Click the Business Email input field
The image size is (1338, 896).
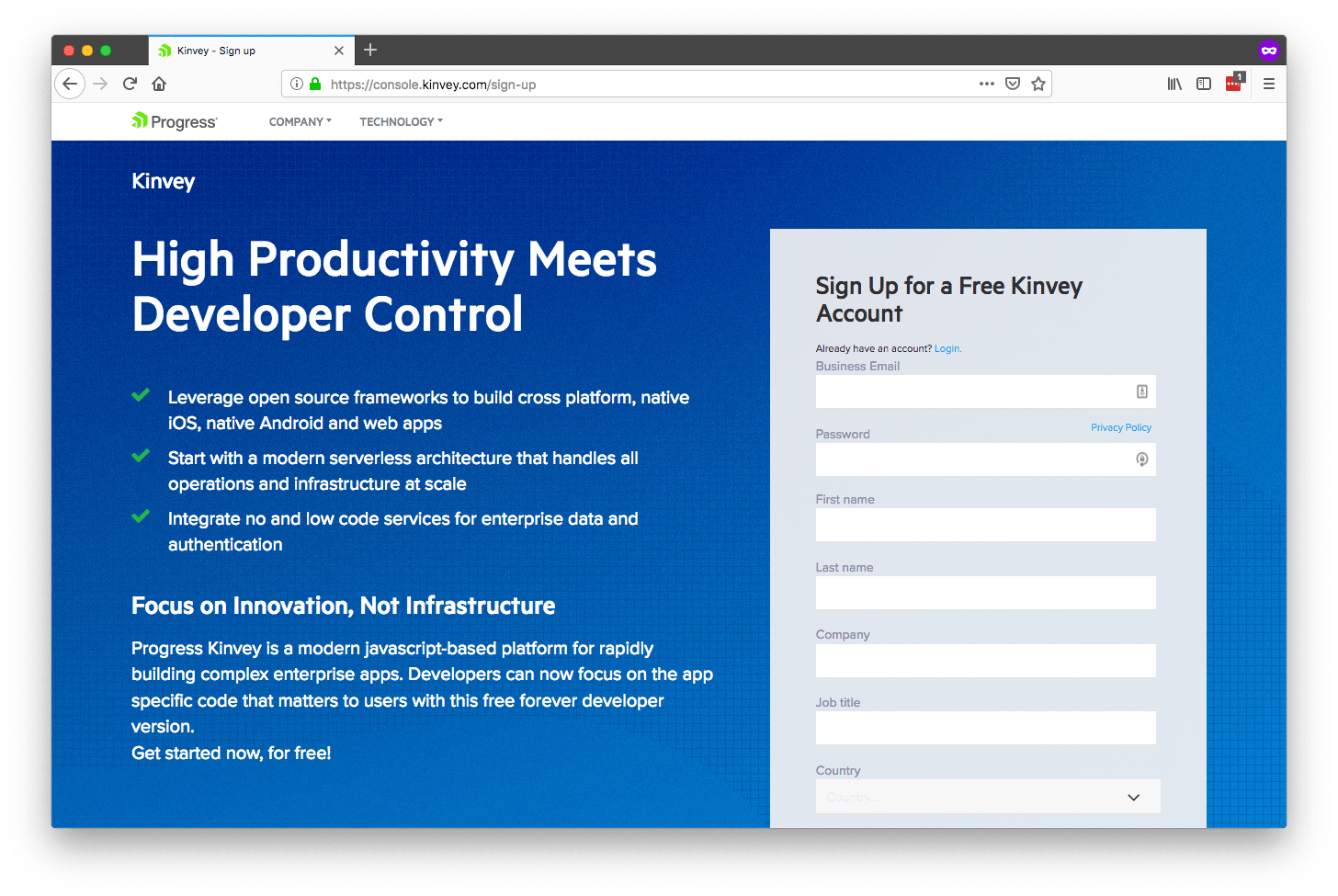click(974, 391)
